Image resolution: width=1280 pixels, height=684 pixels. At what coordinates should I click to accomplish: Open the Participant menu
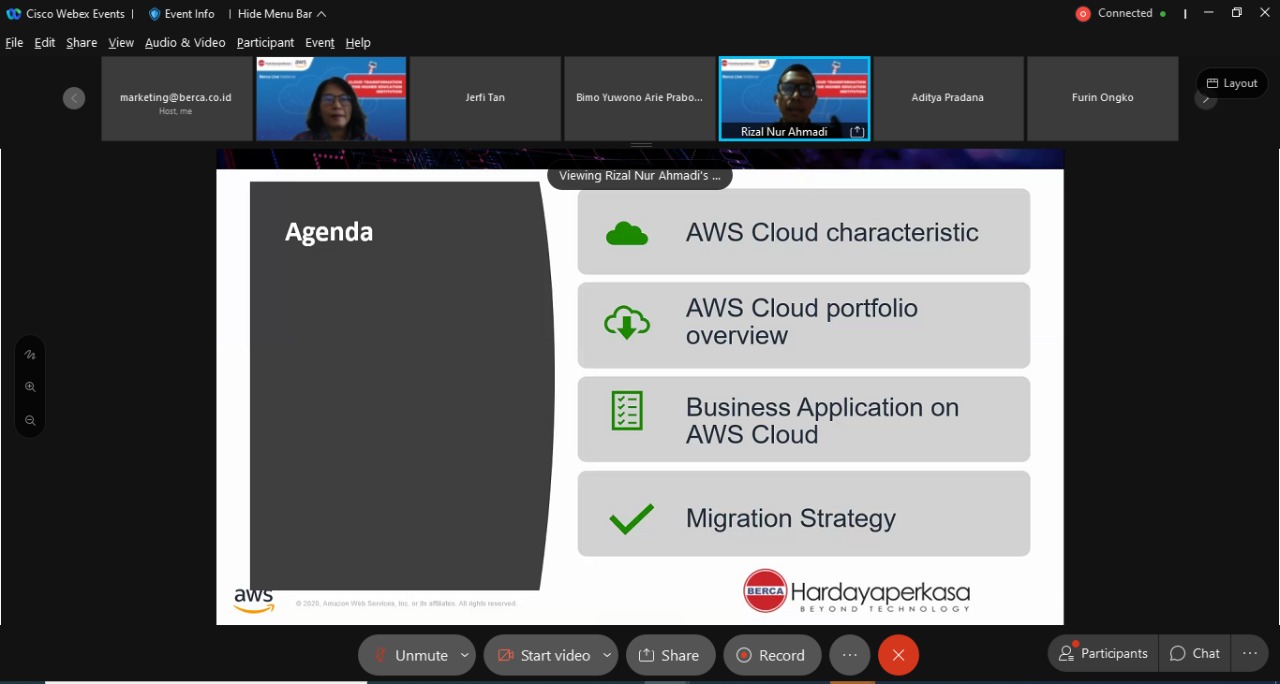pos(265,43)
